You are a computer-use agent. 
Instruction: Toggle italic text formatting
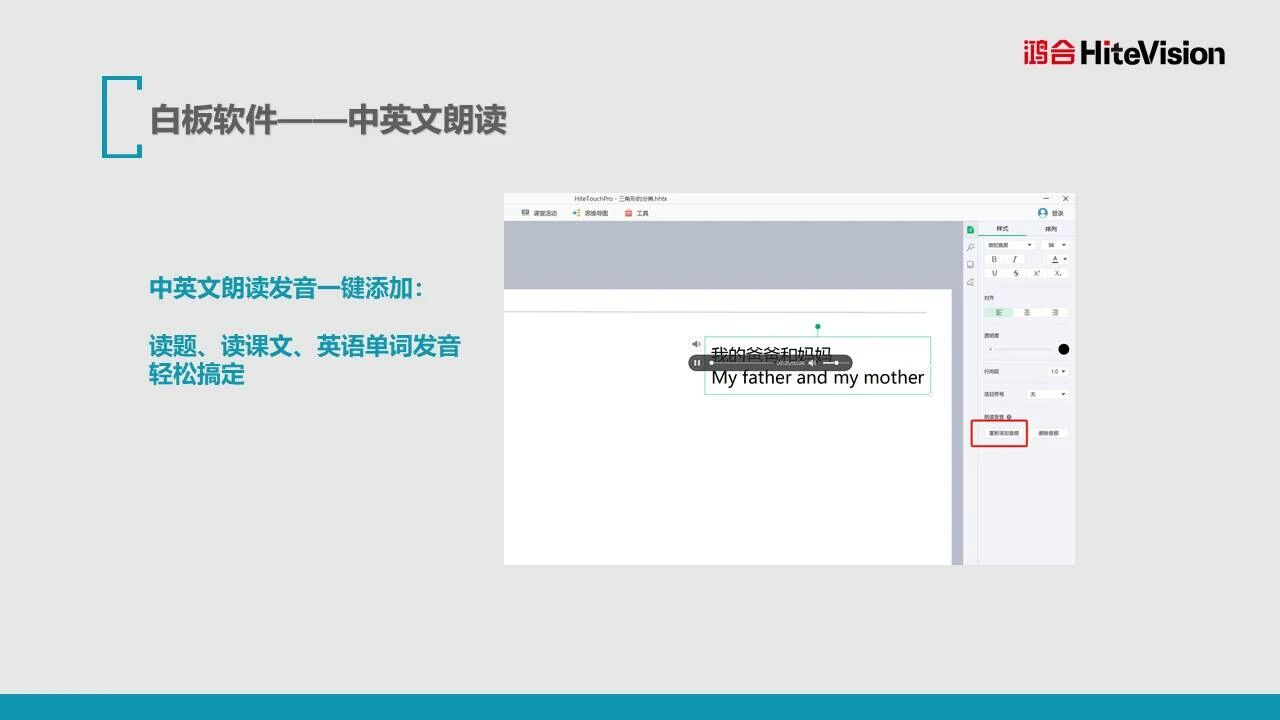1014,259
